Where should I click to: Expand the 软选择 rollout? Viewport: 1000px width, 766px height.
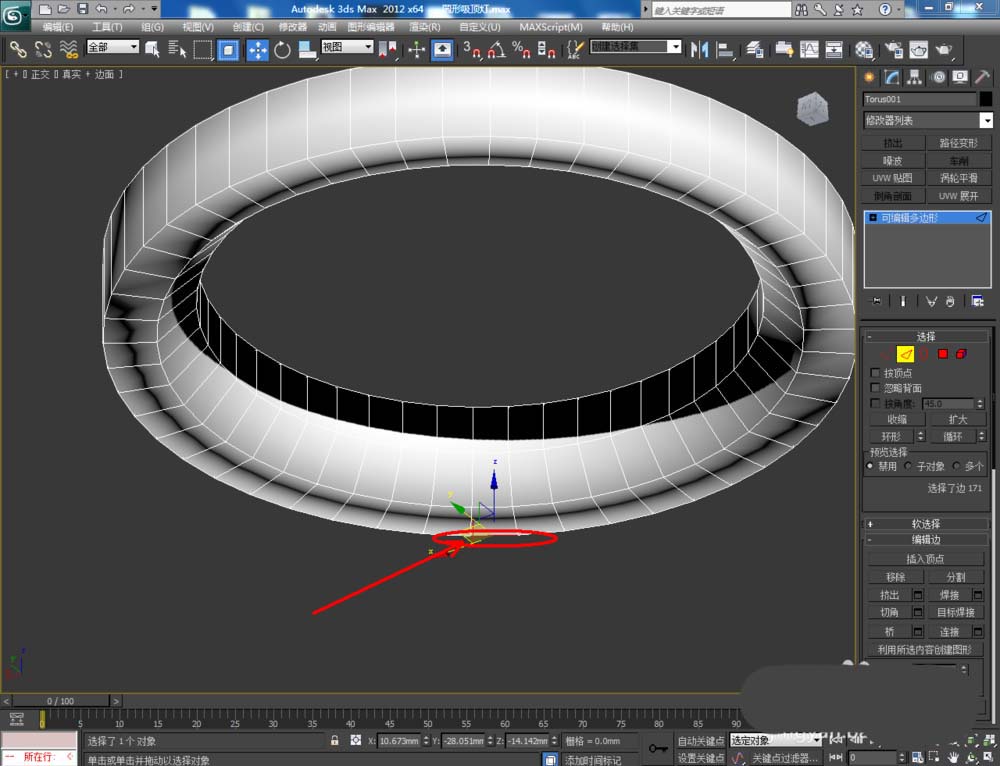pos(925,524)
